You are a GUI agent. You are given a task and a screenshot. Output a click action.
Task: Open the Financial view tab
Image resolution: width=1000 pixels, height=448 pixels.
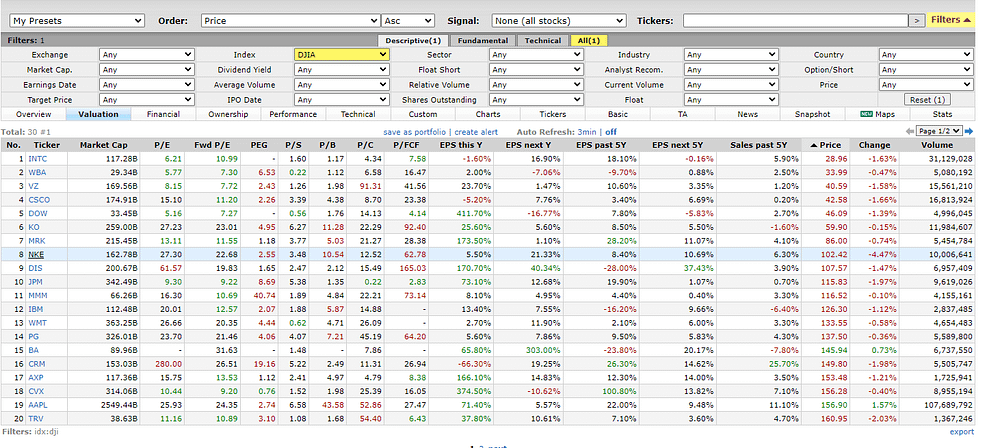coord(163,114)
